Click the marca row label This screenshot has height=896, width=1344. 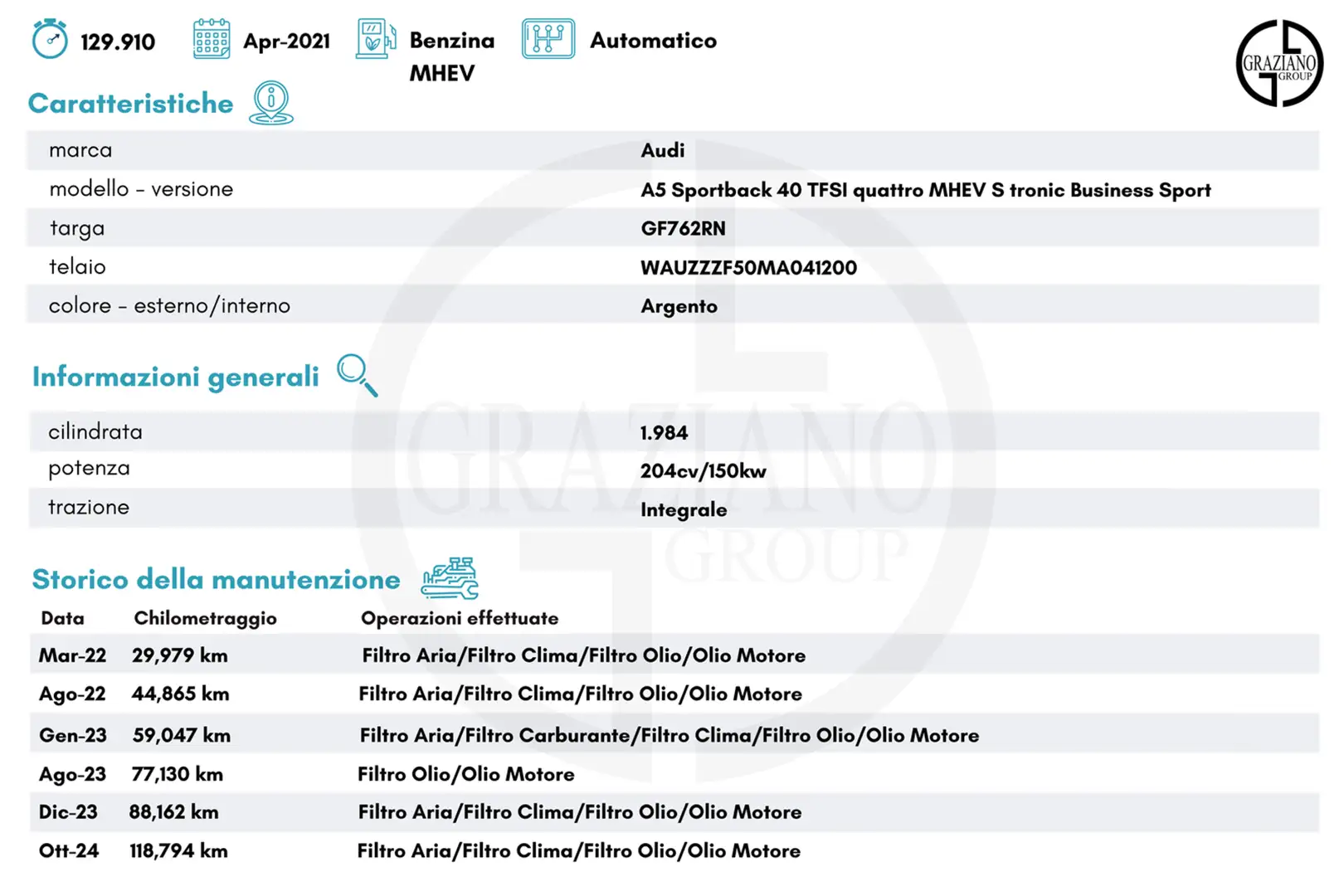[80, 150]
